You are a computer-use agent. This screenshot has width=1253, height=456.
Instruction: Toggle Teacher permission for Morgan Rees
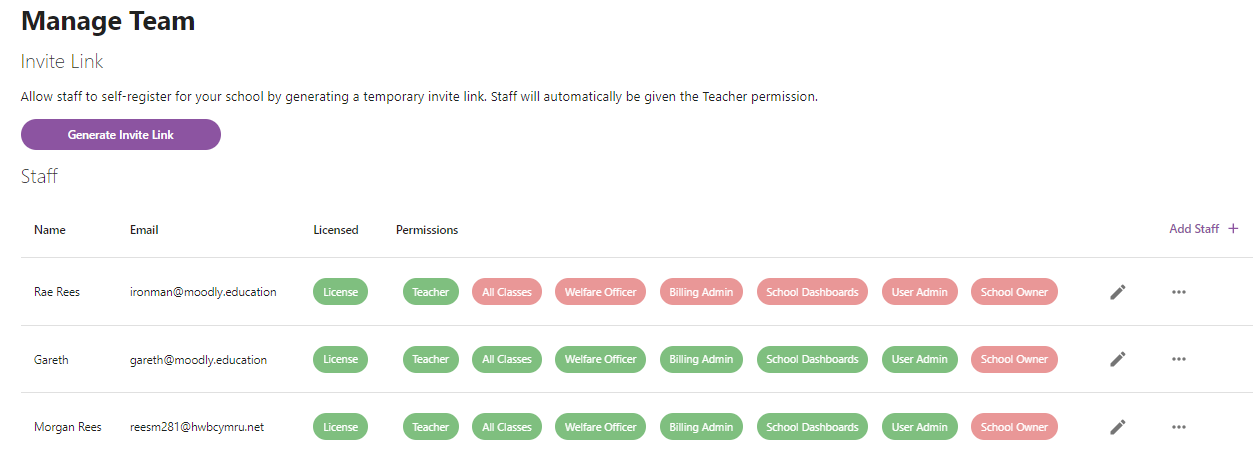[431, 427]
